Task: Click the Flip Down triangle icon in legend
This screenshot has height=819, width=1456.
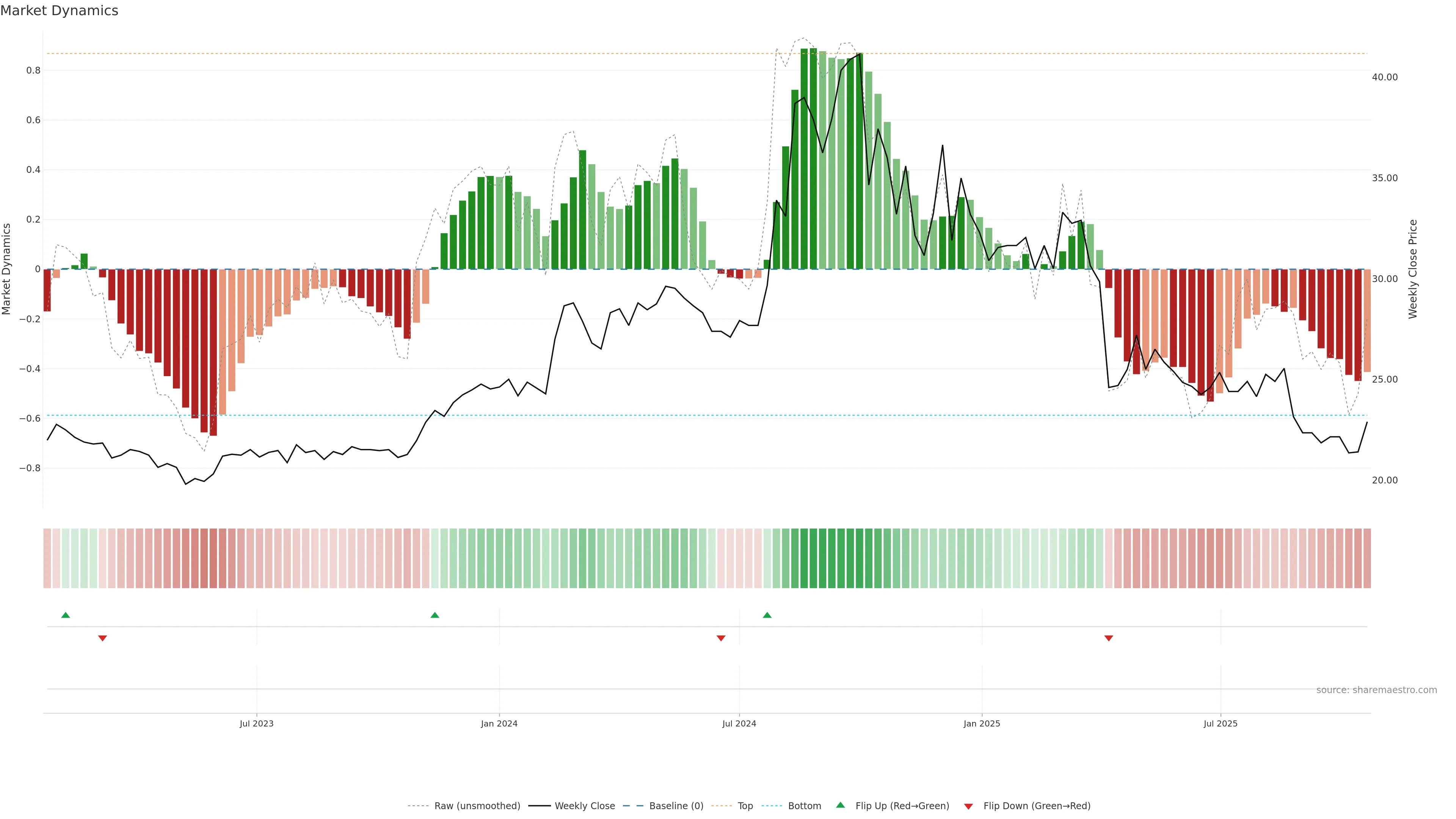Action: point(968,806)
